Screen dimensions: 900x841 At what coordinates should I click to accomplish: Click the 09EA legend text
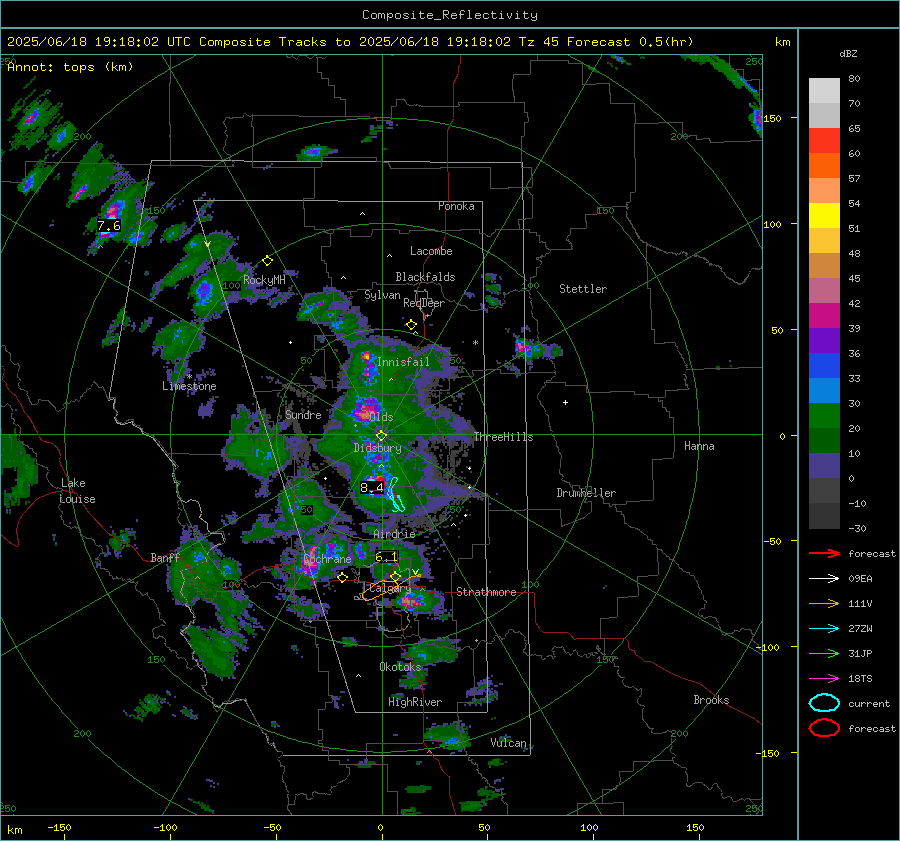pos(860,579)
